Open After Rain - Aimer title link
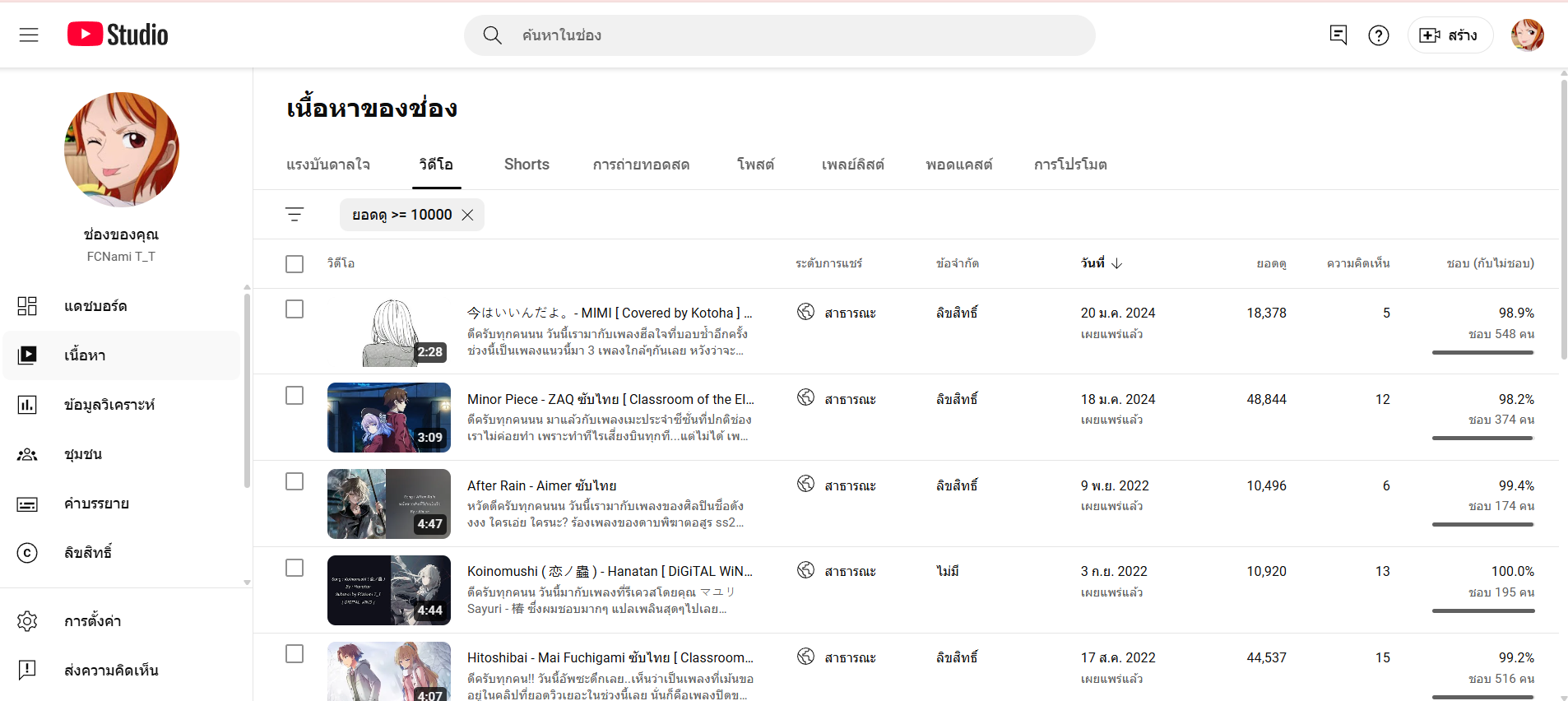Image resolution: width=1568 pixels, height=701 pixels. pyautogui.click(x=542, y=485)
